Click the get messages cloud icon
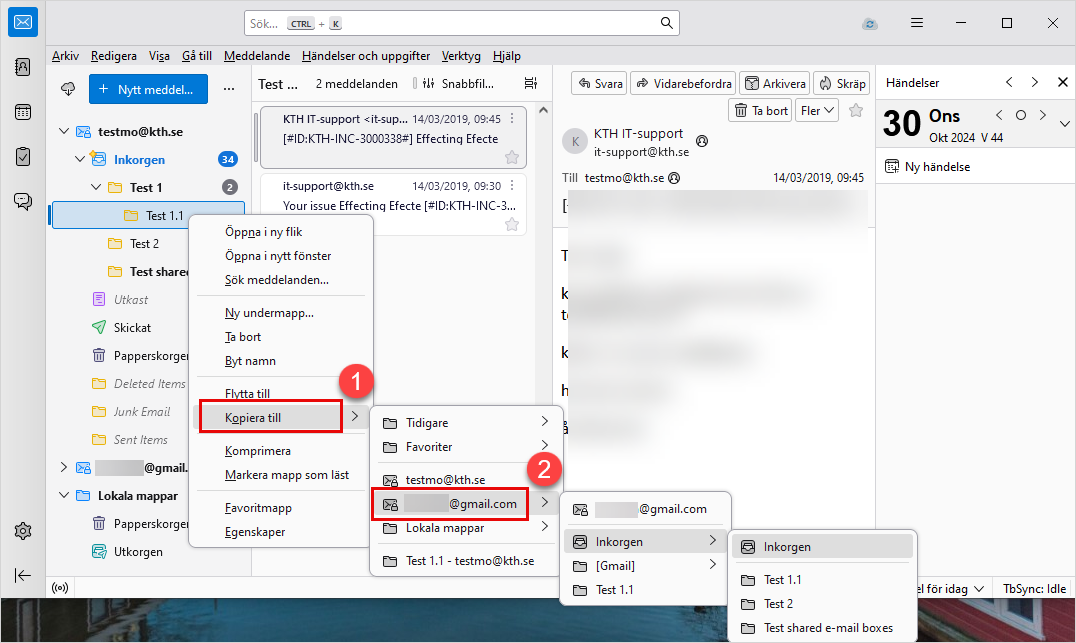The height and width of the screenshot is (643, 1076). pyautogui.click(x=68, y=89)
